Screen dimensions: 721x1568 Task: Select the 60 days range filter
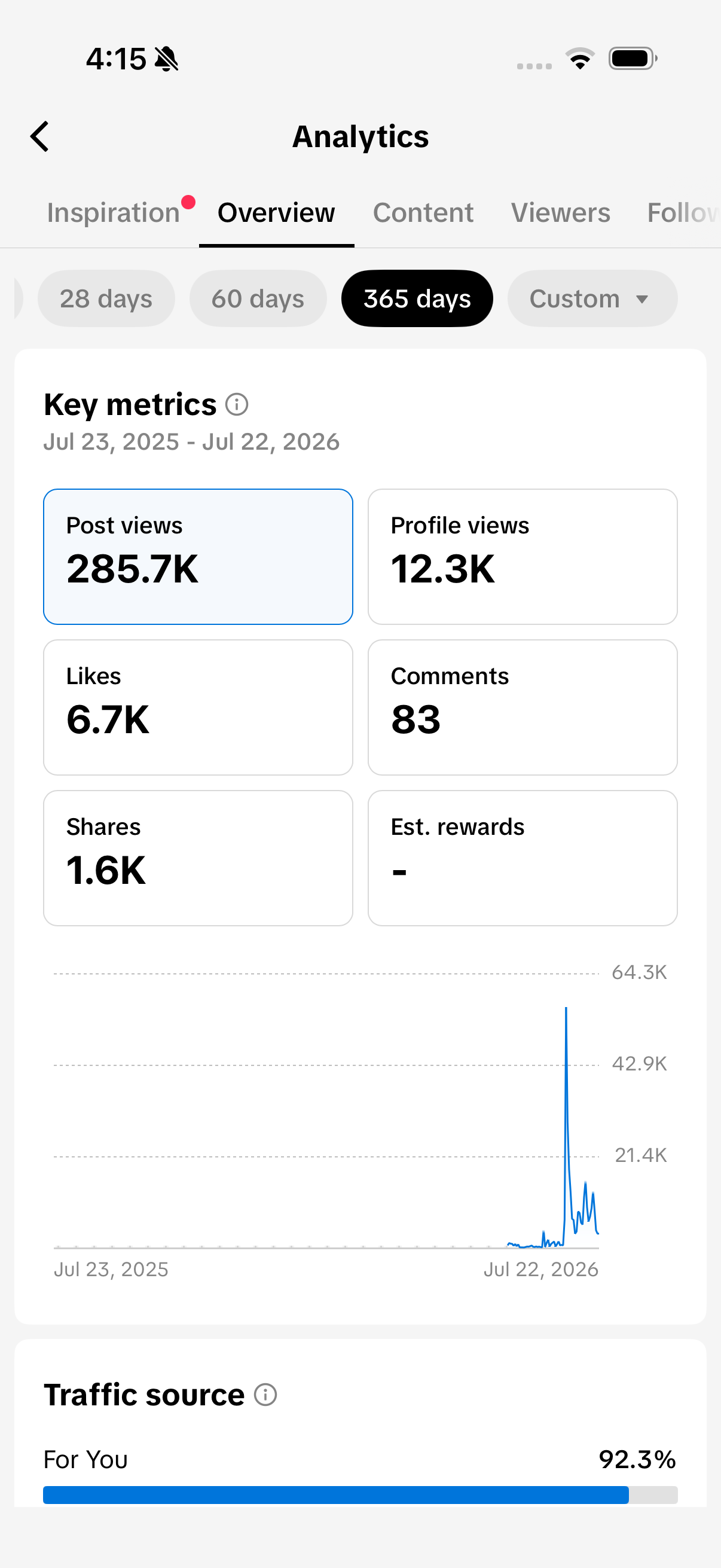[x=258, y=298]
